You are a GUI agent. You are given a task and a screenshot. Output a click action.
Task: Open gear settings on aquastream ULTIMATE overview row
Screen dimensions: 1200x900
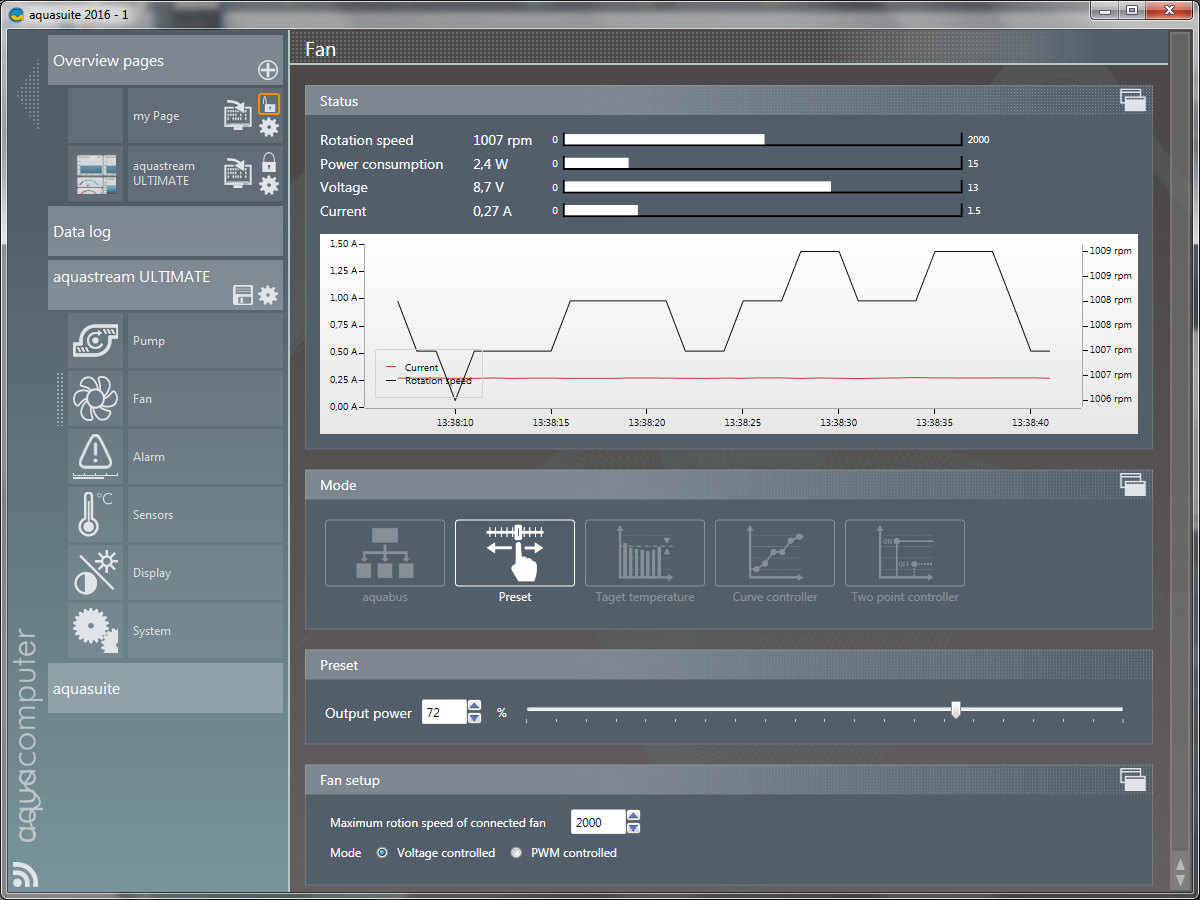tap(269, 185)
